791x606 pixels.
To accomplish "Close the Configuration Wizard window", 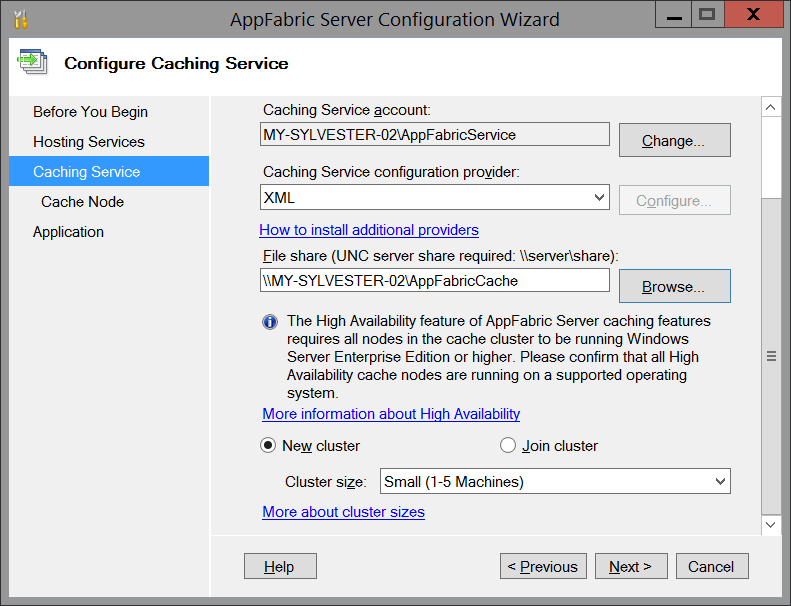I will pyautogui.click(x=754, y=15).
